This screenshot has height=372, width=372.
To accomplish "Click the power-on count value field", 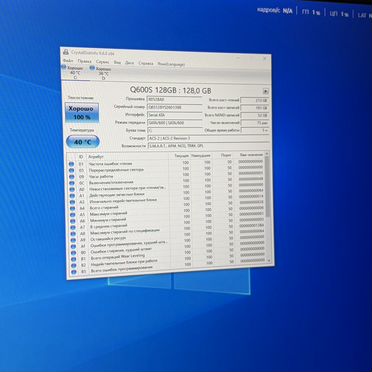I will coord(255,123).
